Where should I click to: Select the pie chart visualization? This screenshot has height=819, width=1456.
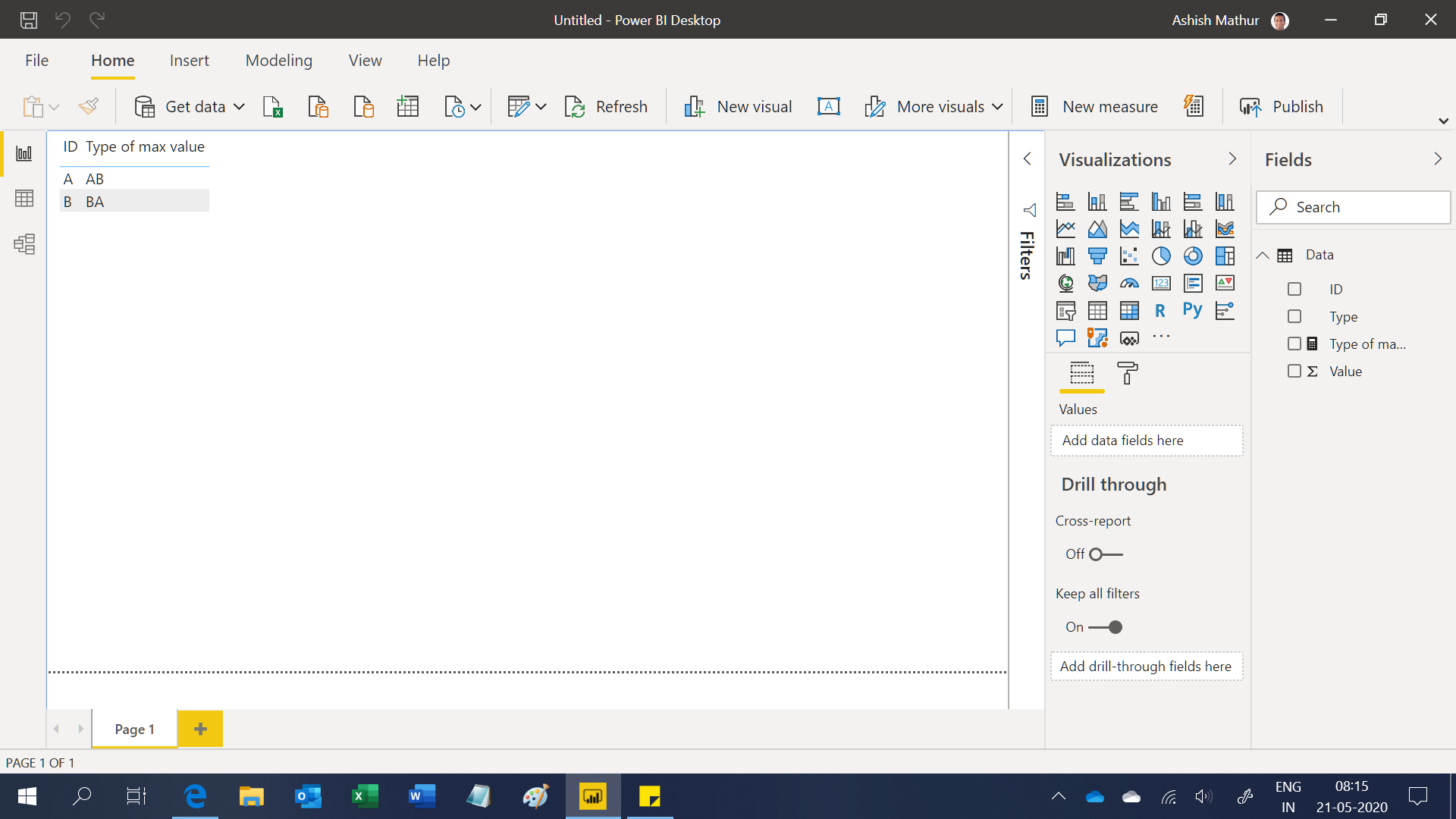pos(1161,256)
